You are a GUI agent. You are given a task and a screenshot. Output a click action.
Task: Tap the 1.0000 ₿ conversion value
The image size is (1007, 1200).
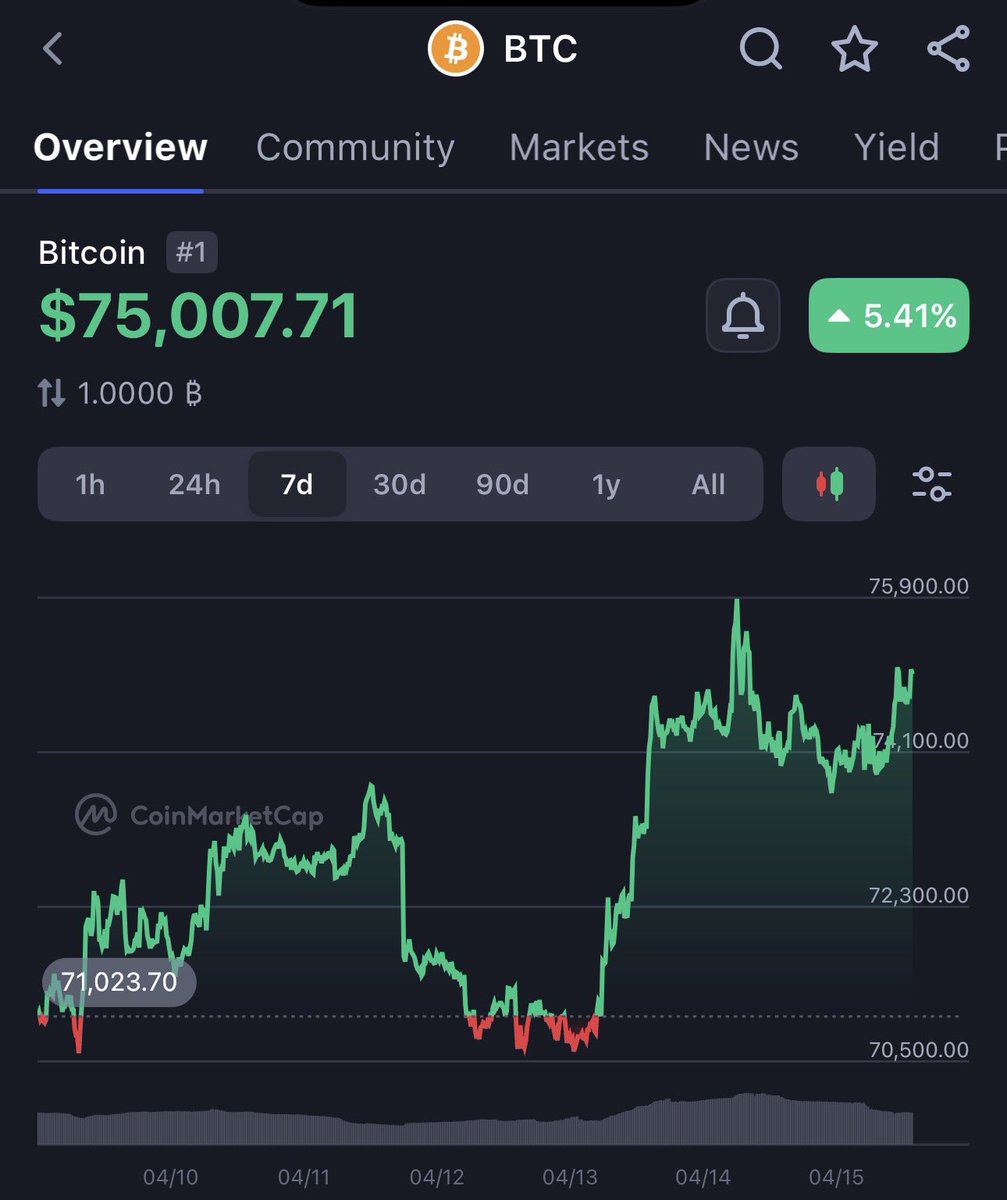pyautogui.click(x=140, y=394)
